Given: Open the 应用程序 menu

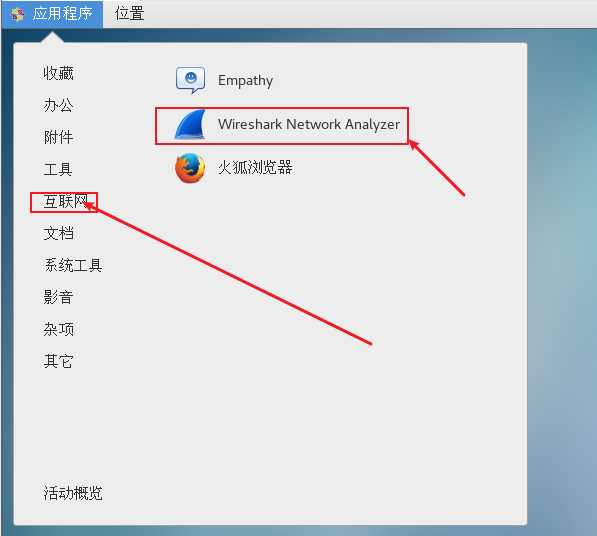Looking at the screenshot, I should point(52,14).
